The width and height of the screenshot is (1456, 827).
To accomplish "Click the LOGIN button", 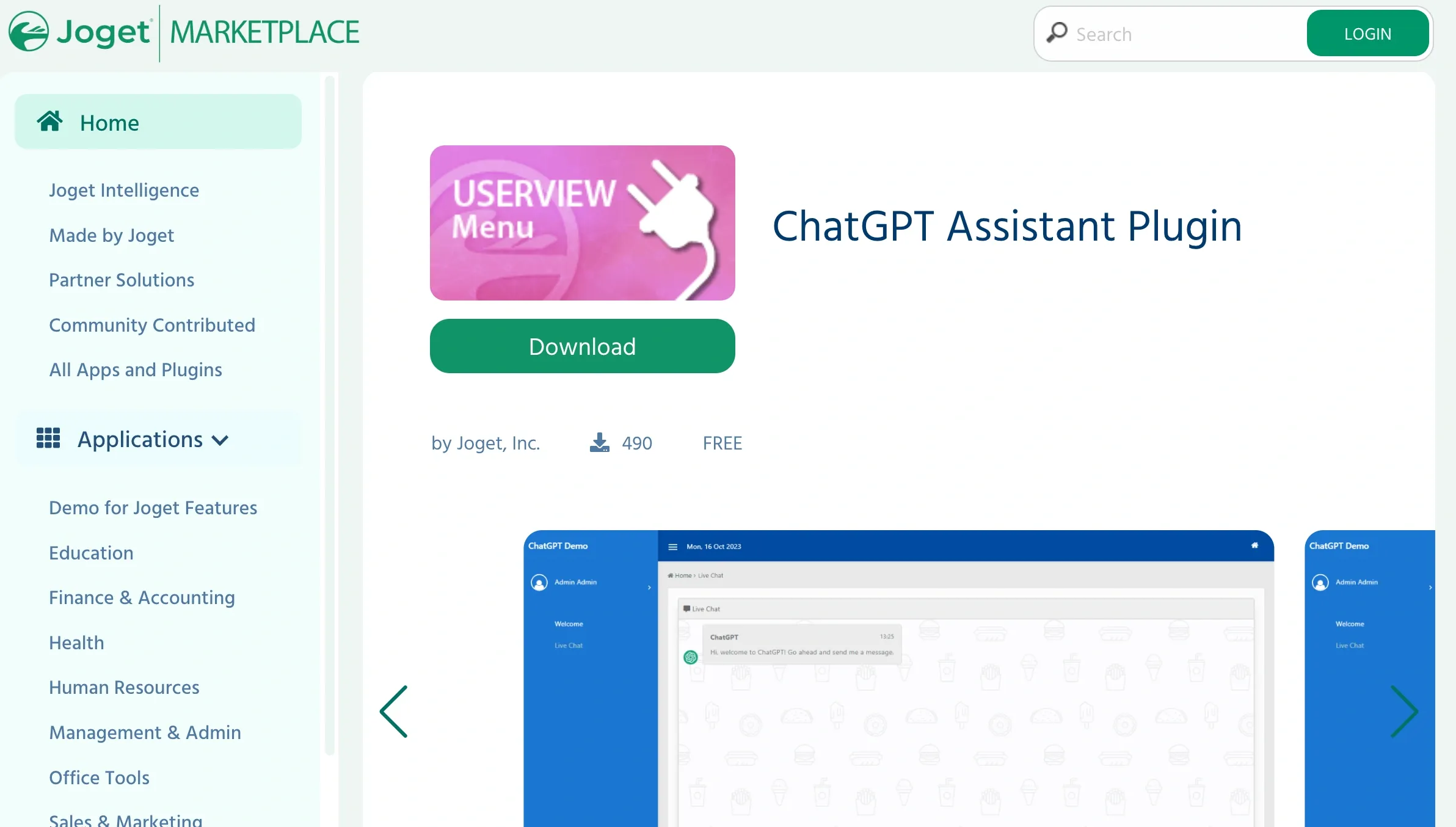I will (x=1367, y=34).
